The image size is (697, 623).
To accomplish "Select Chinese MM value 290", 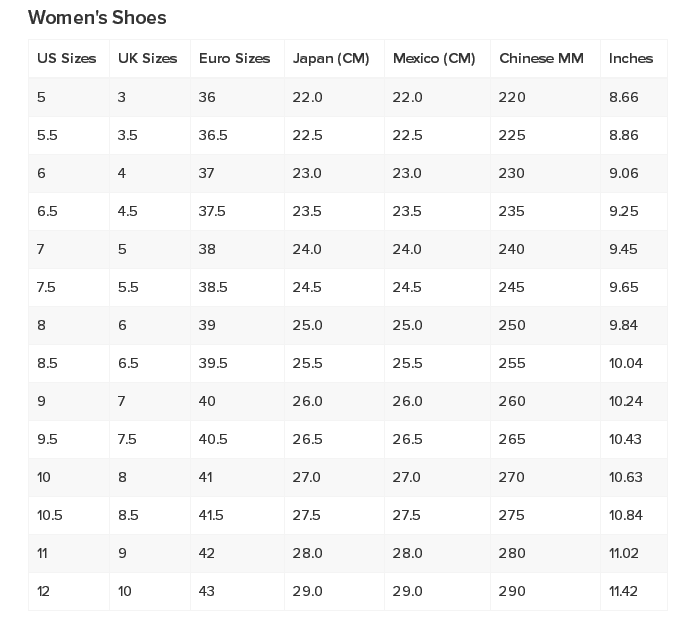I will [511, 591].
